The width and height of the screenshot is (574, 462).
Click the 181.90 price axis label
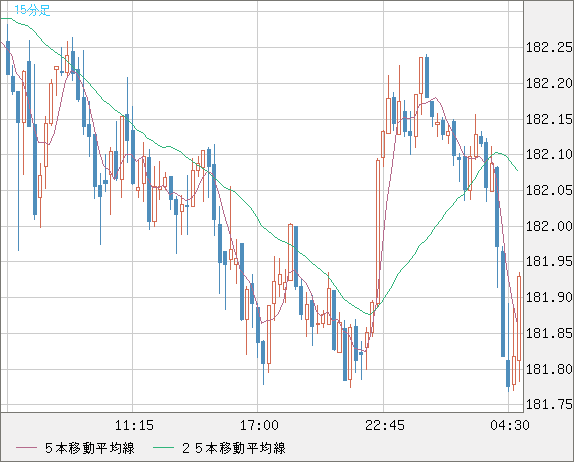click(x=549, y=297)
